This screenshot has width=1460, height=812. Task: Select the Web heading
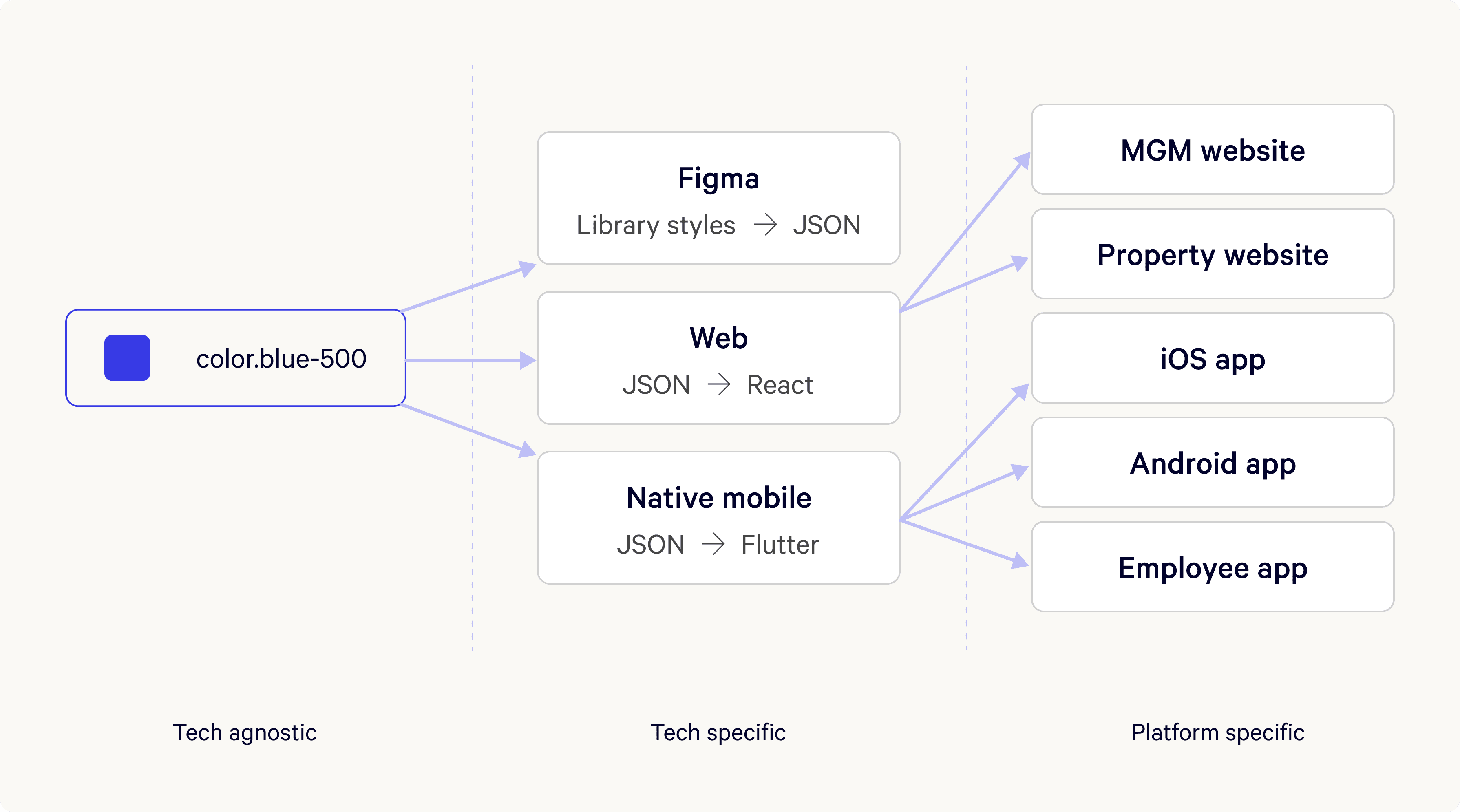718,338
